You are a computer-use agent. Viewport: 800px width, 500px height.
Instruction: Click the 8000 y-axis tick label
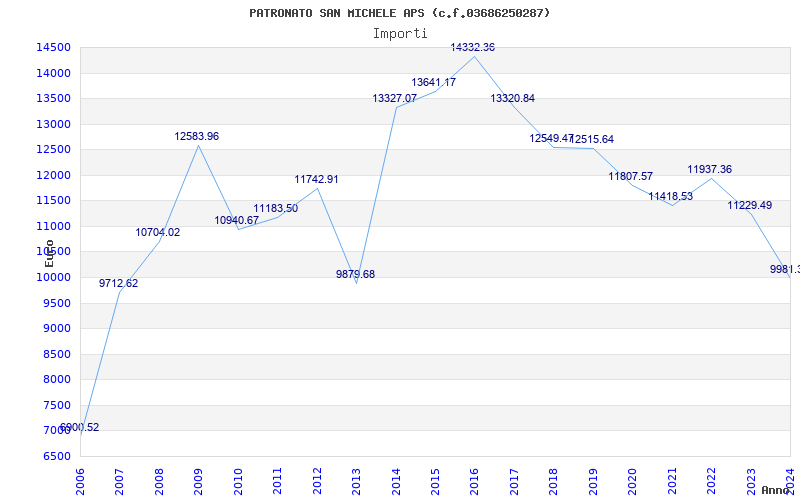coord(56,380)
